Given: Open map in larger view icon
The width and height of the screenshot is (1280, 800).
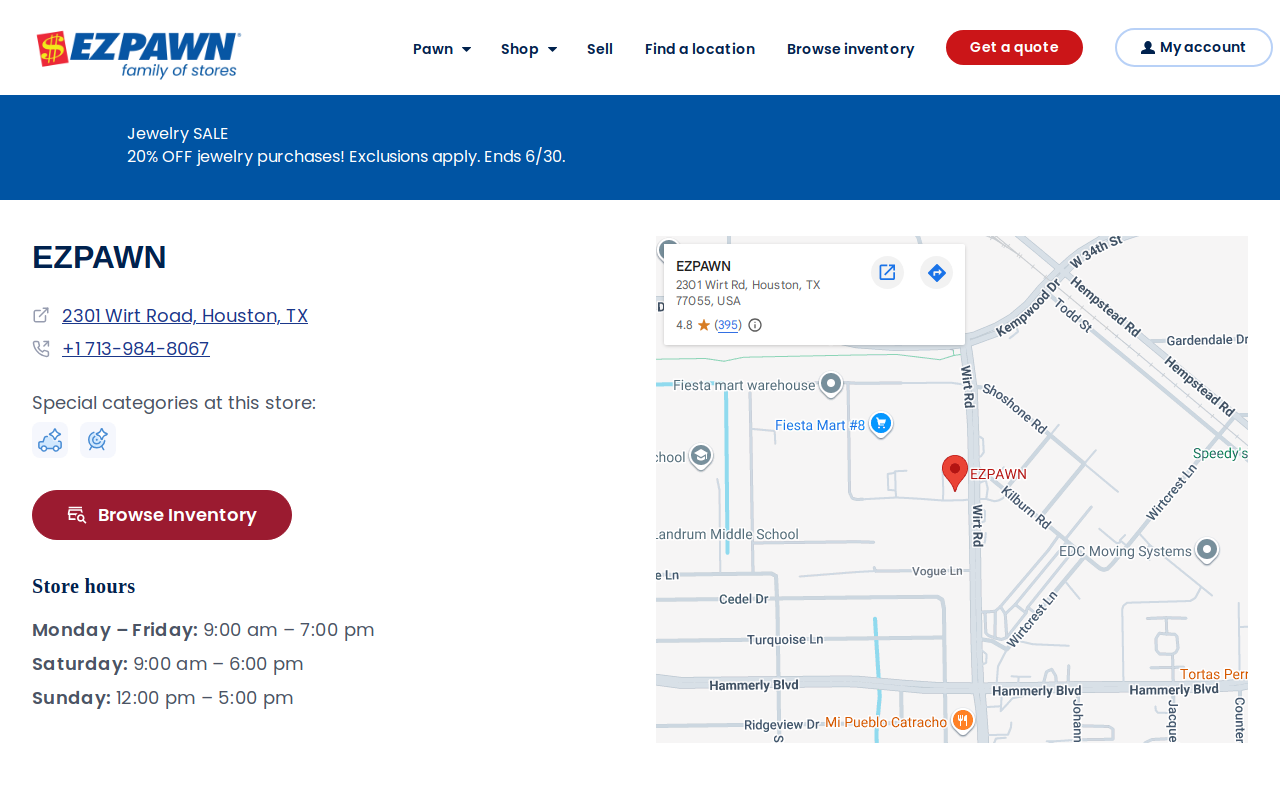Looking at the screenshot, I should click(x=887, y=272).
